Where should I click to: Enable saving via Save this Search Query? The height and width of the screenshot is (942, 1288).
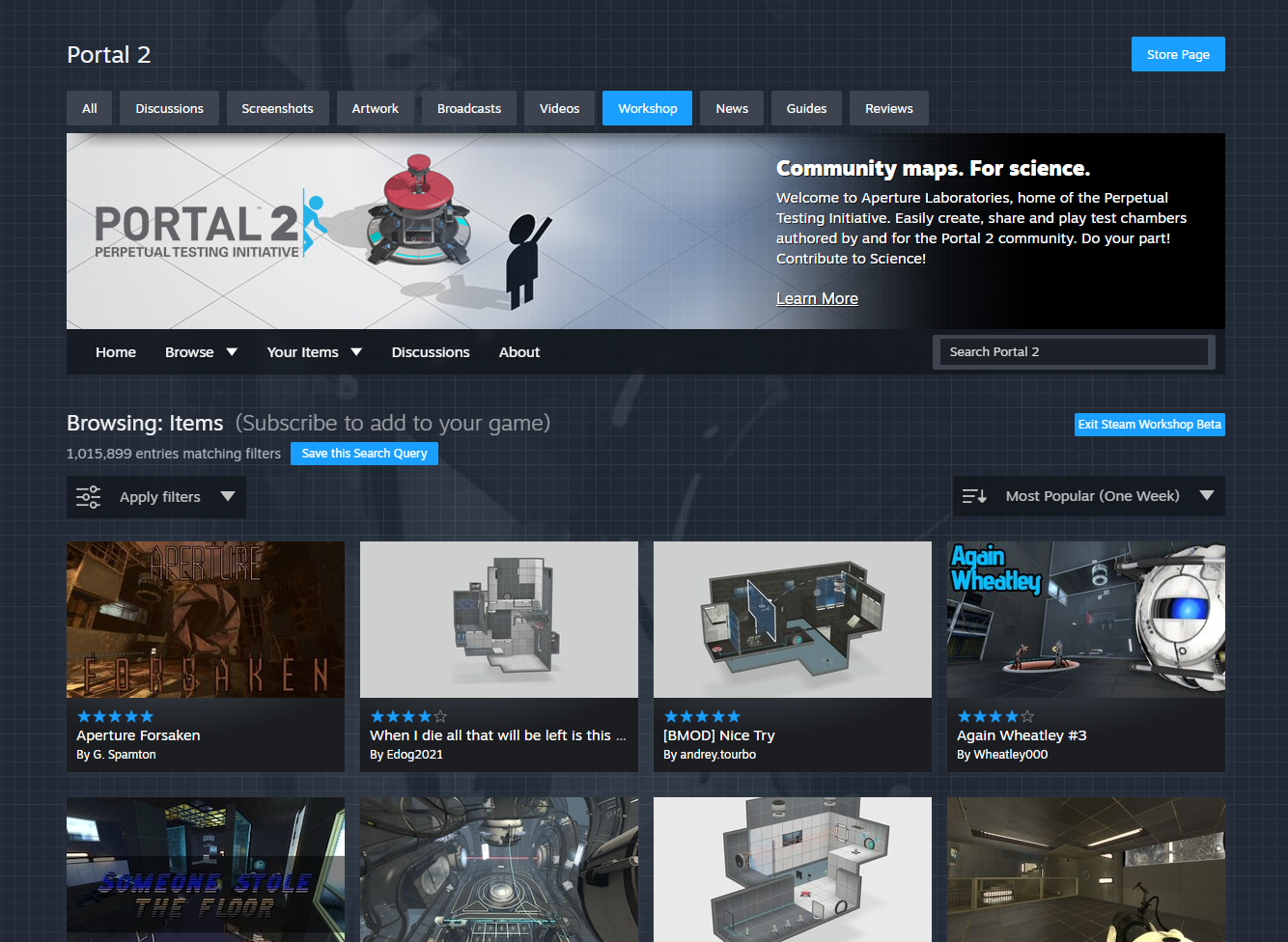click(364, 453)
